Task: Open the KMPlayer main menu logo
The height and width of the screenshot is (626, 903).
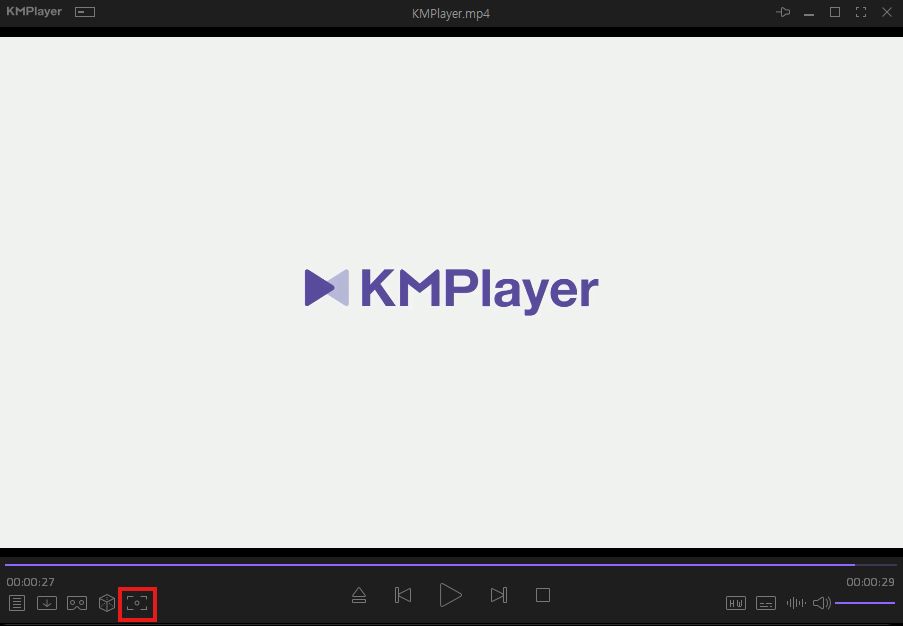Action: (x=34, y=12)
